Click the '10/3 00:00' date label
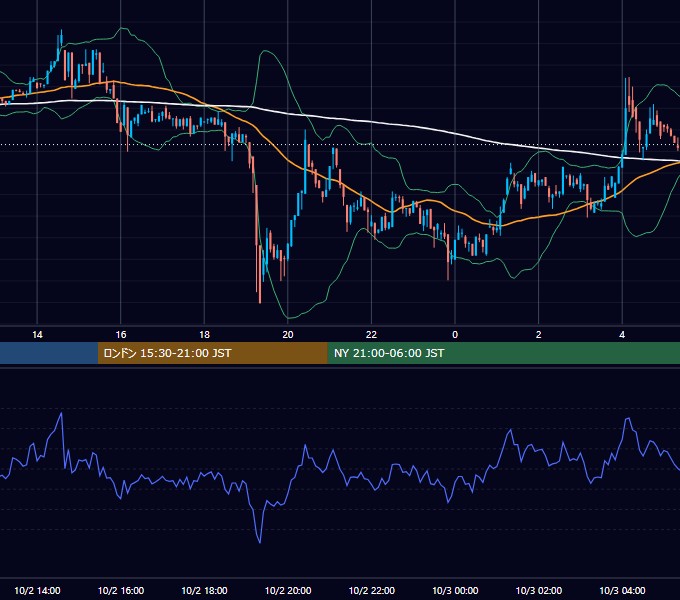 (455, 590)
